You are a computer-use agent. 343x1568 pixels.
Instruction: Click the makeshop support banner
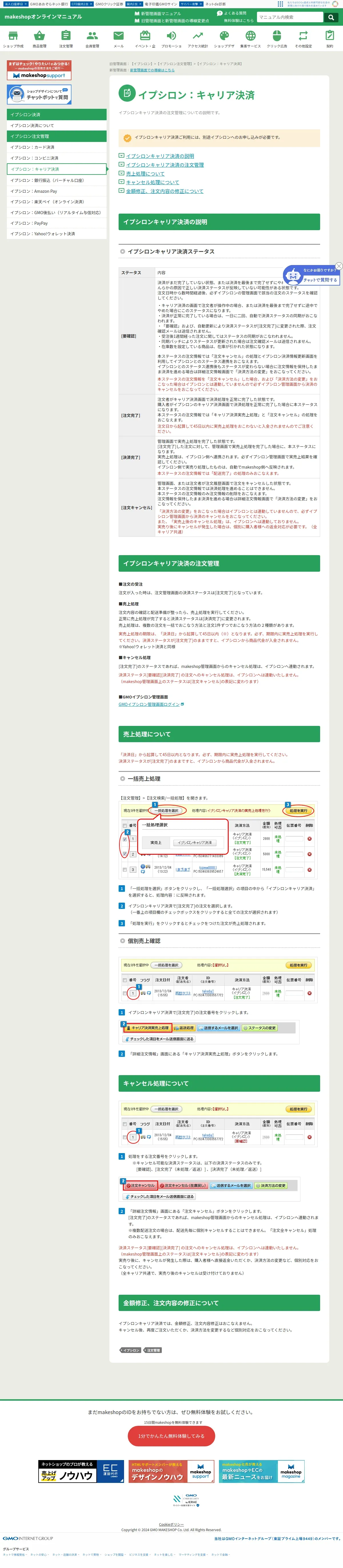[x=39, y=70]
